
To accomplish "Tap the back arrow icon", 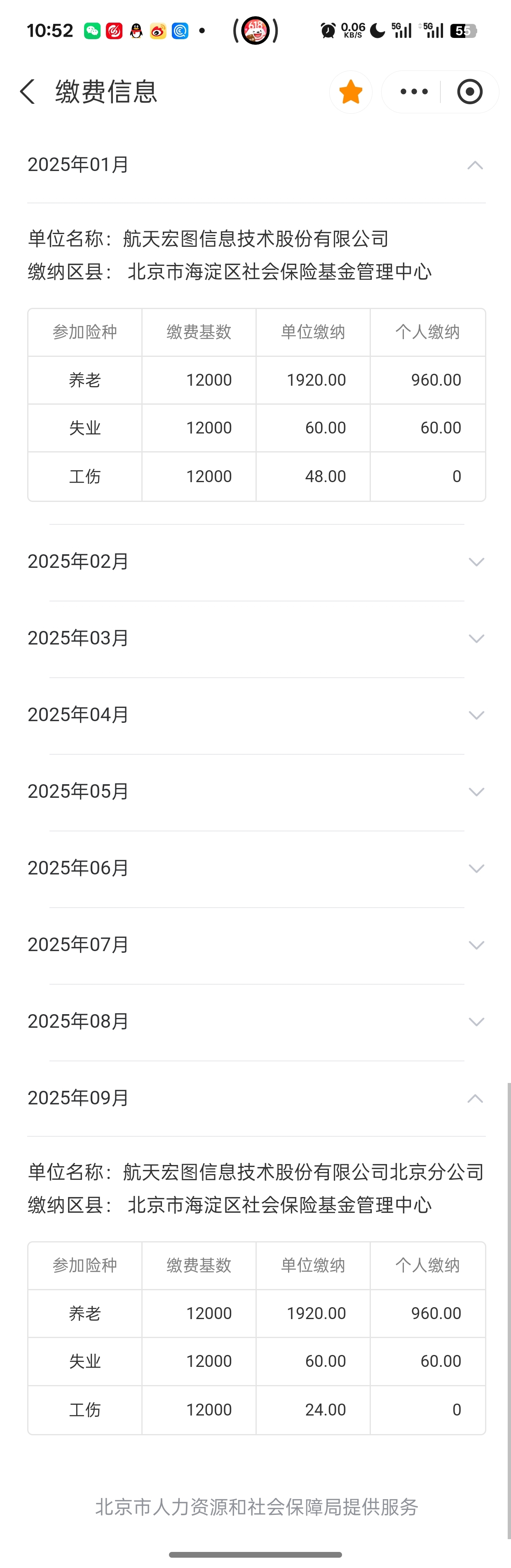I will click(x=28, y=92).
